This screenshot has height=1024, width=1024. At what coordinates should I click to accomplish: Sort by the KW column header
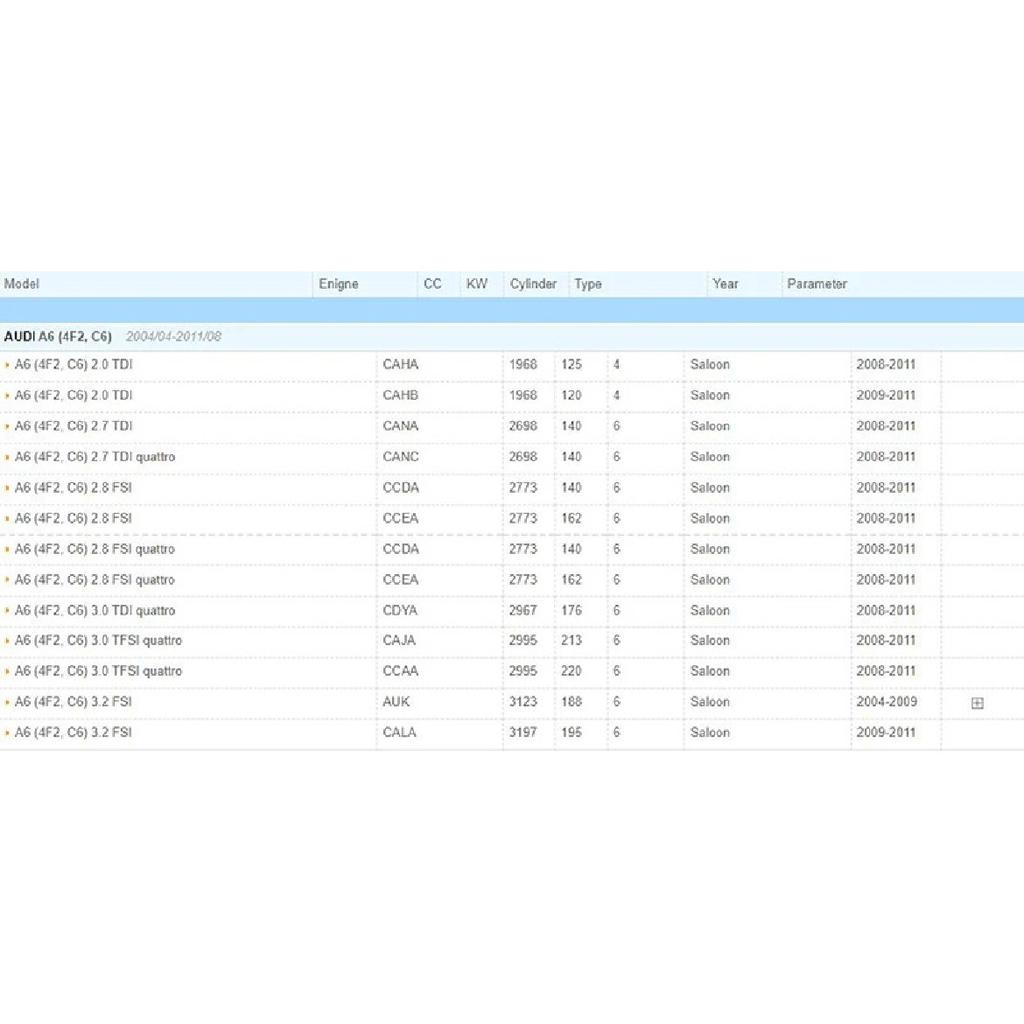tap(477, 284)
